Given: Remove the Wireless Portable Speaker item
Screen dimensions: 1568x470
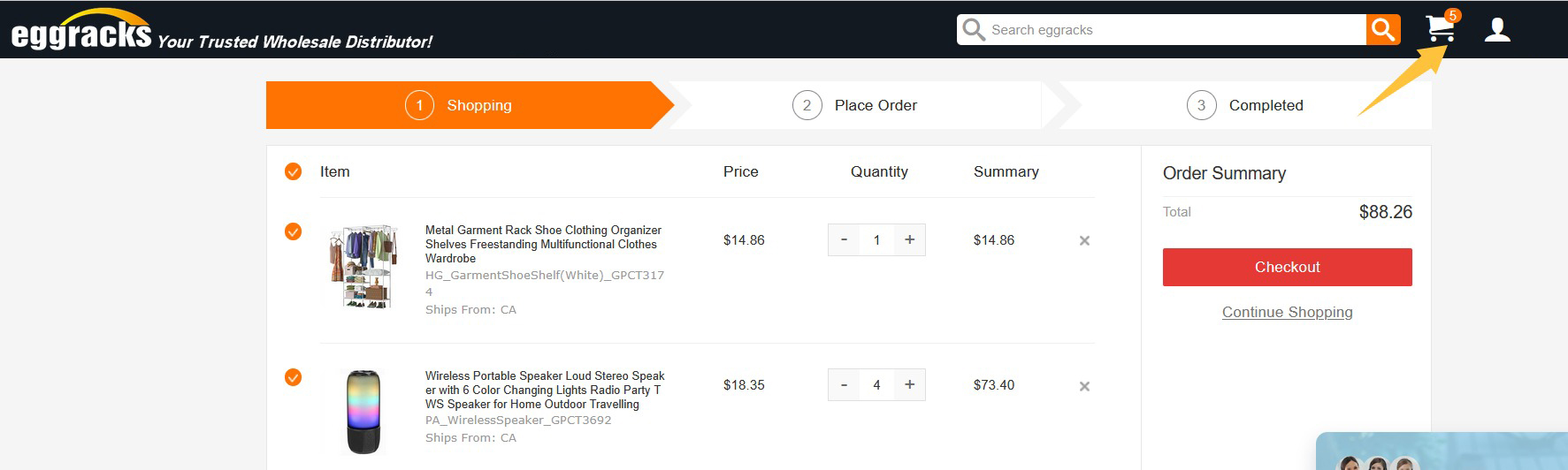Looking at the screenshot, I should click(x=1084, y=386).
